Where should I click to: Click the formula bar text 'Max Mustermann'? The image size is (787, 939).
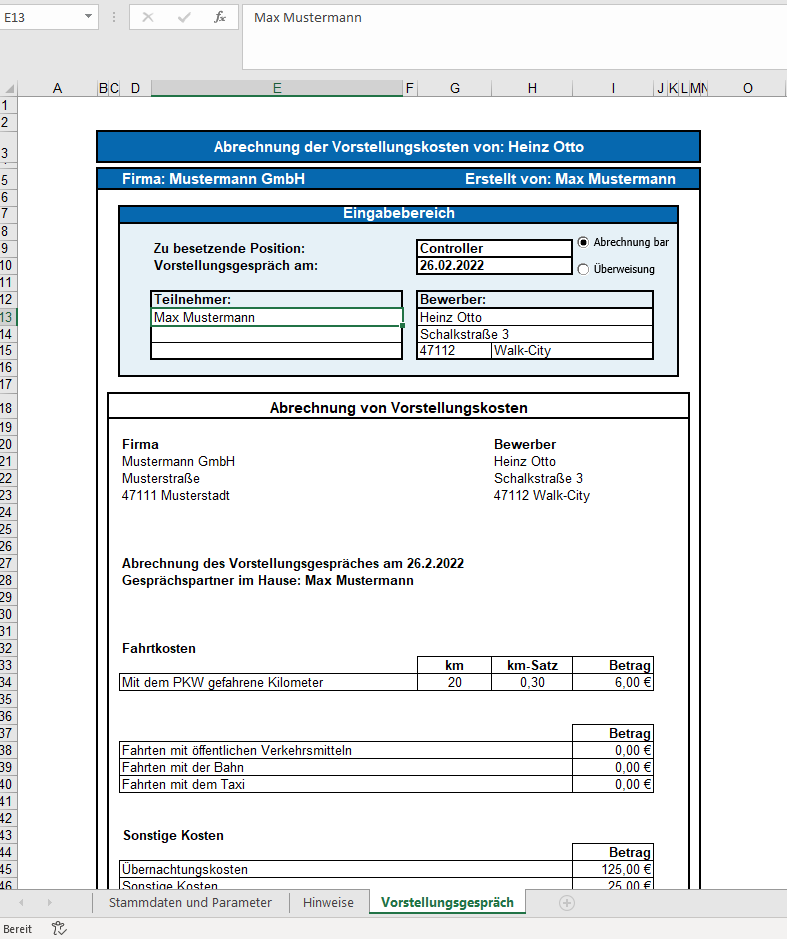(x=308, y=18)
